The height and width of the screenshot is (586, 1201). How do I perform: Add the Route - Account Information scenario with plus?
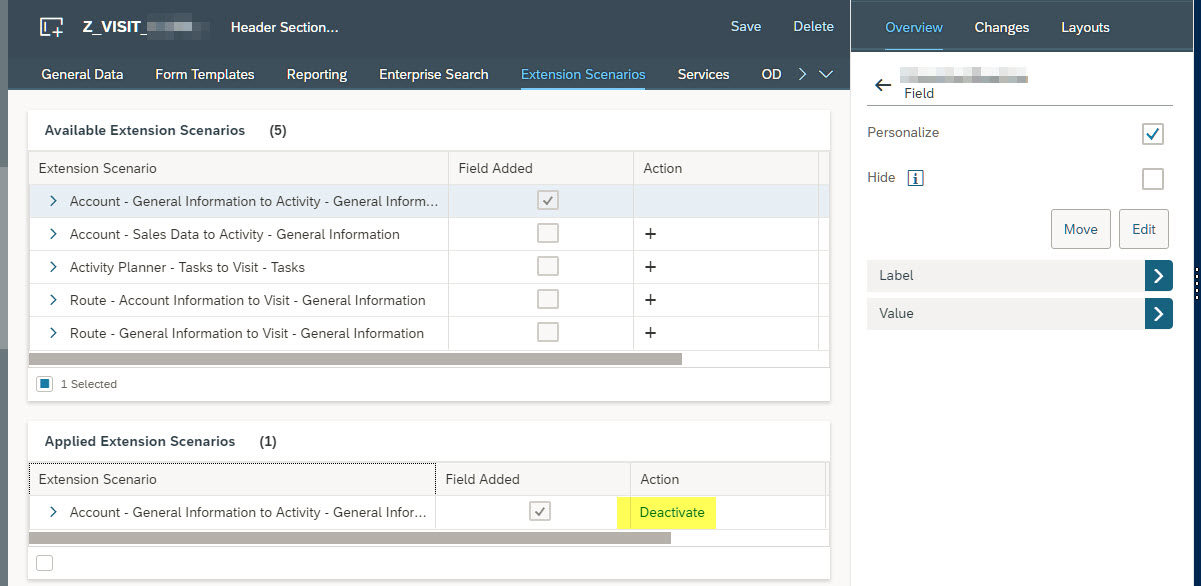pyautogui.click(x=650, y=300)
